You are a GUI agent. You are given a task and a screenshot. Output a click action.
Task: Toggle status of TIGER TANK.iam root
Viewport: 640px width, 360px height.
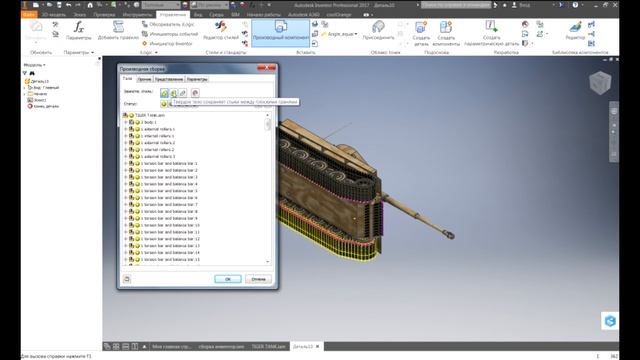click(x=131, y=116)
